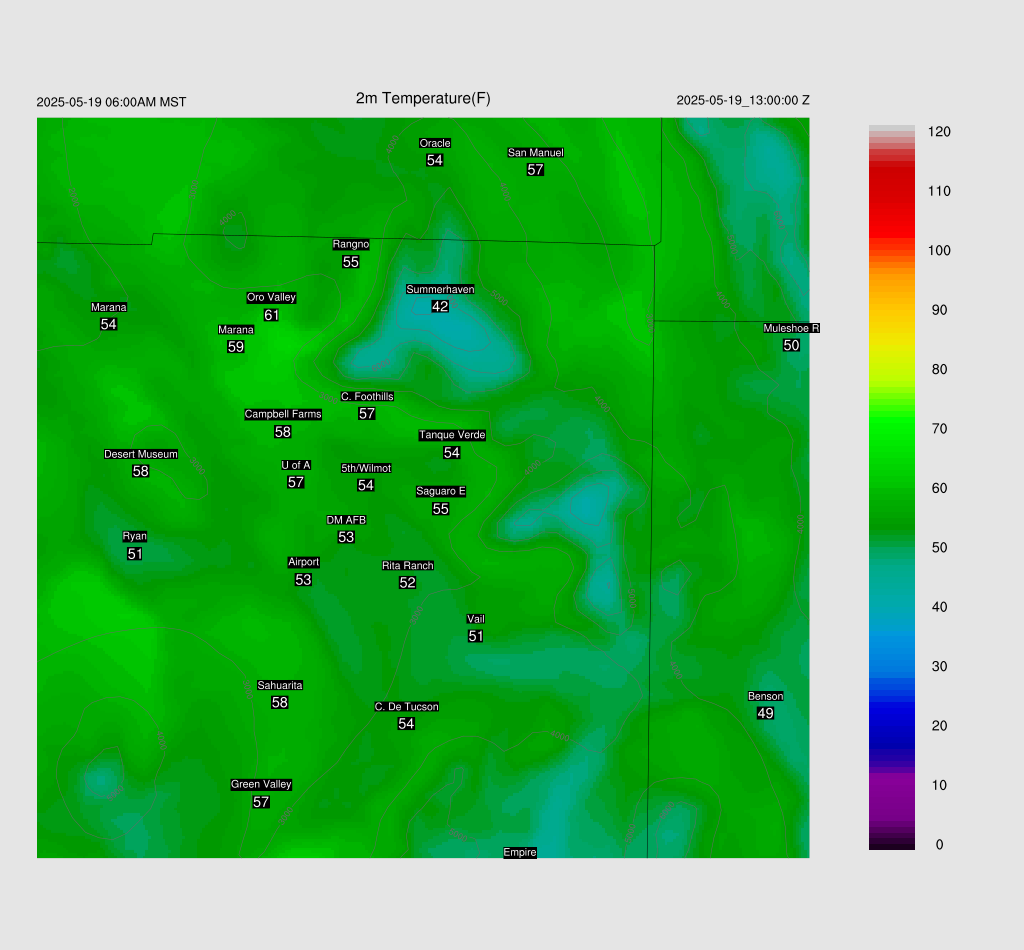Select the DM AFB station label
This screenshot has height=950, width=1024.
point(346,520)
